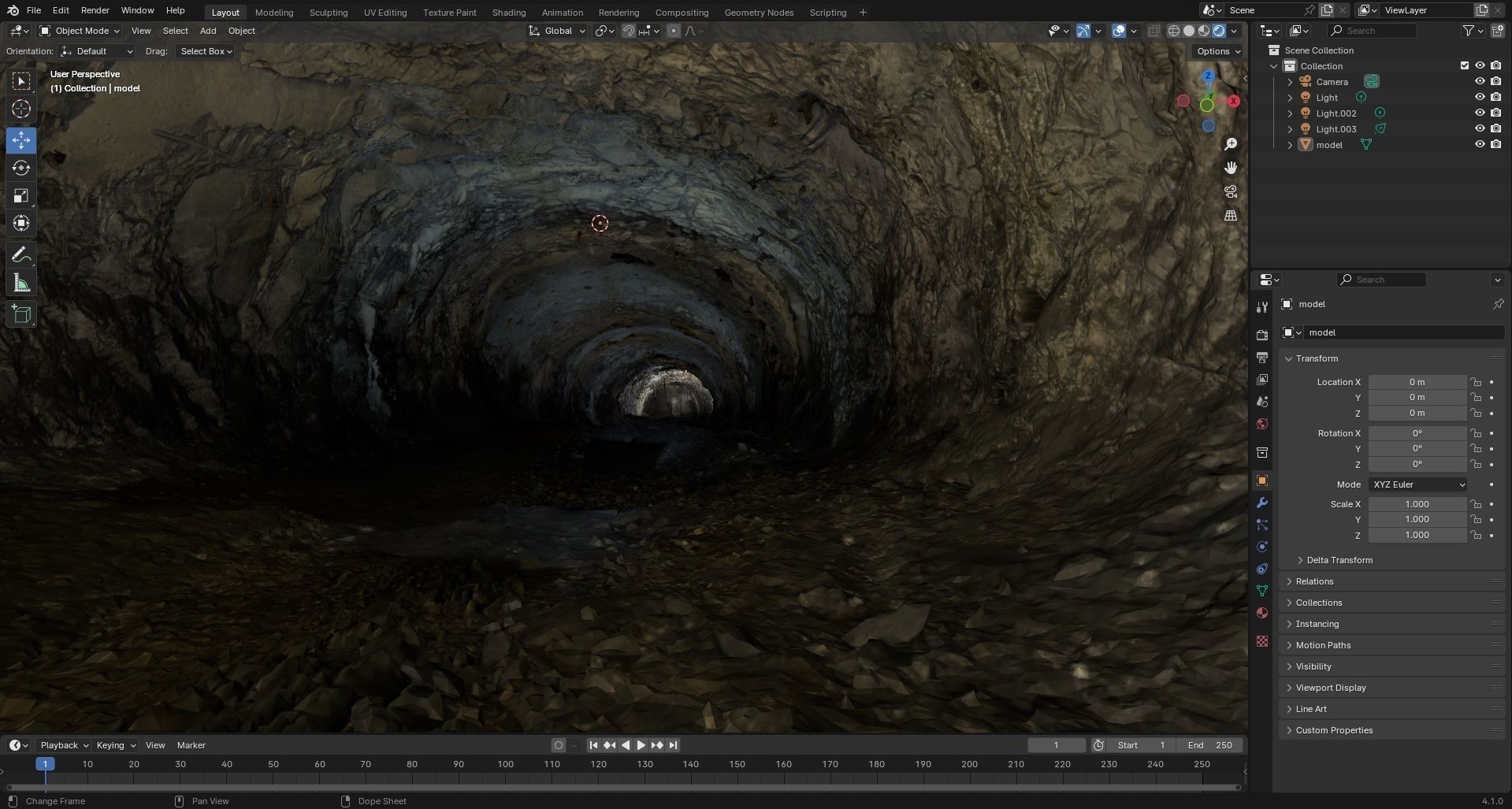Switch perspective/orthographic grid icon
Image resolution: width=1512 pixels, height=809 pixels.
click(1231, 215)
